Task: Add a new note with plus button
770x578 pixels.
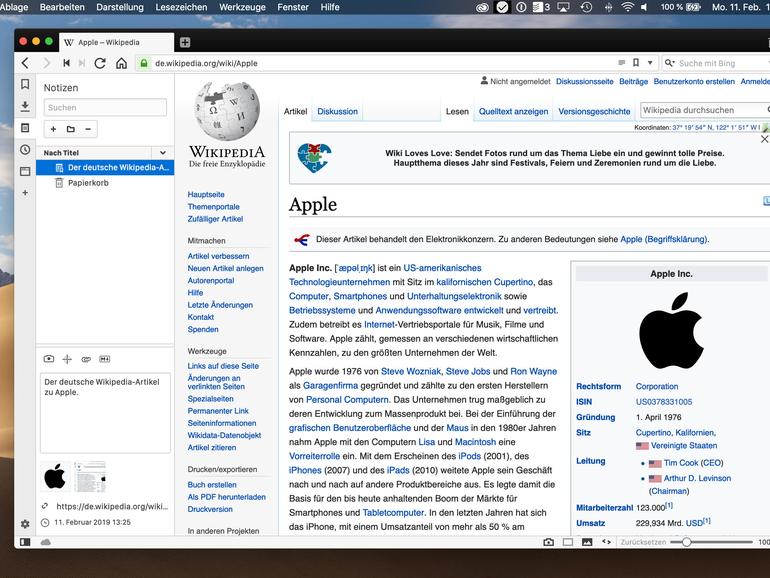Action: (x=53, y=129)
